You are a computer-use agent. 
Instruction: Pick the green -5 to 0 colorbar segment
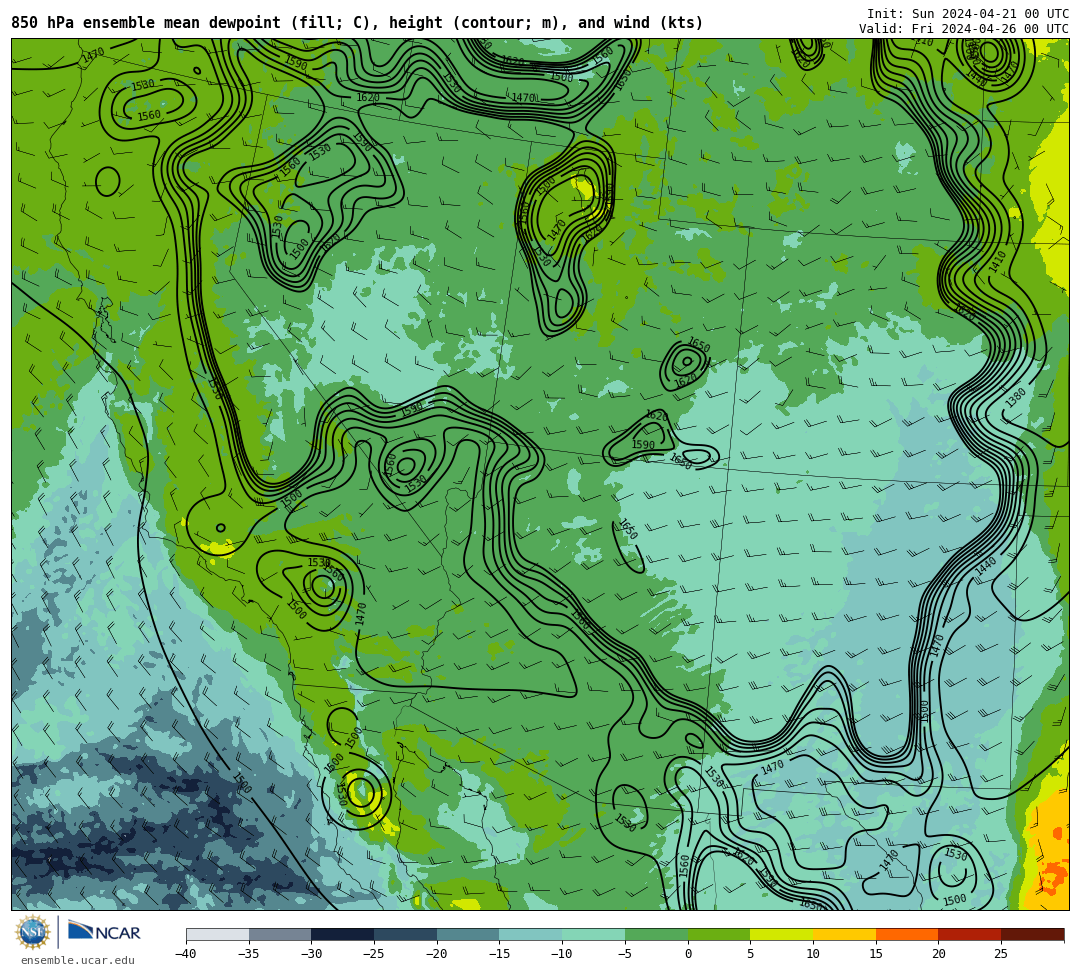[x=656, y=934]
